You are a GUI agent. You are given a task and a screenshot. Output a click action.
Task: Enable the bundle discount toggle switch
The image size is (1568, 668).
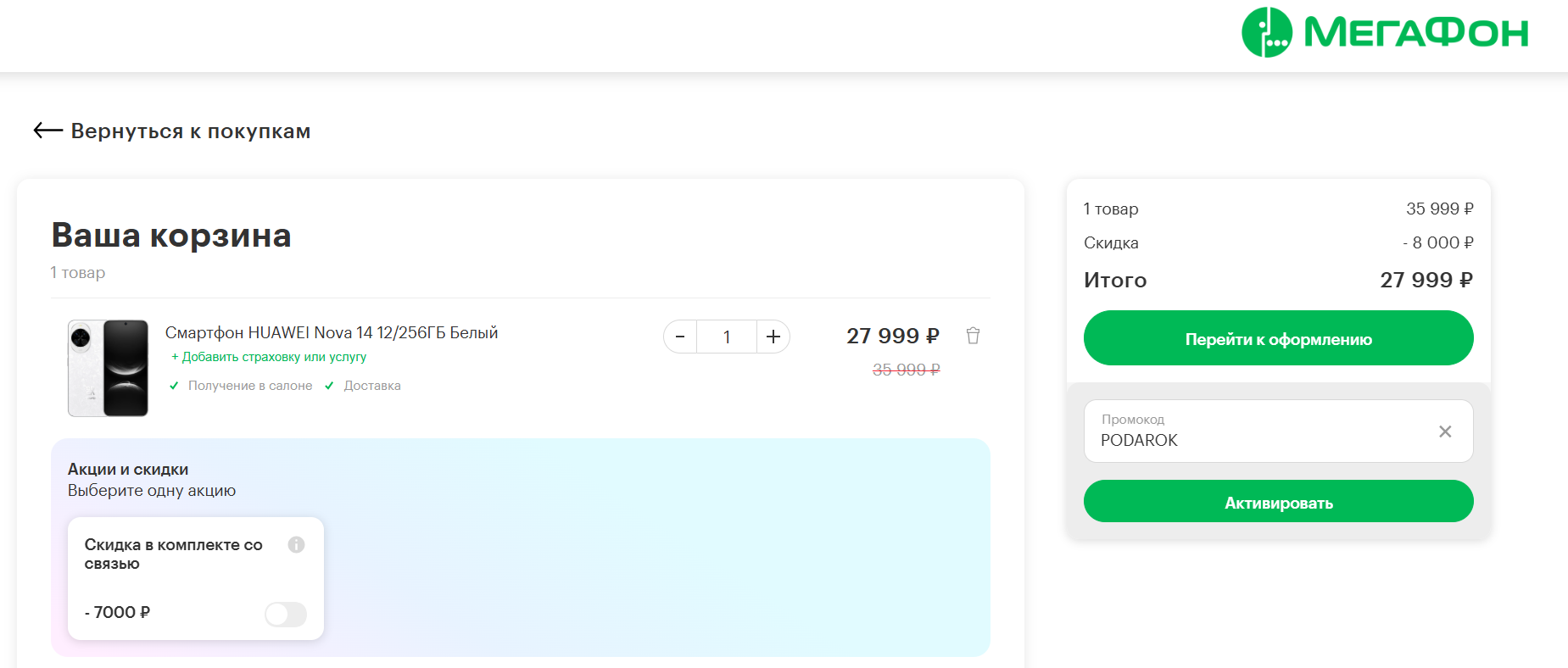[286, 614]
